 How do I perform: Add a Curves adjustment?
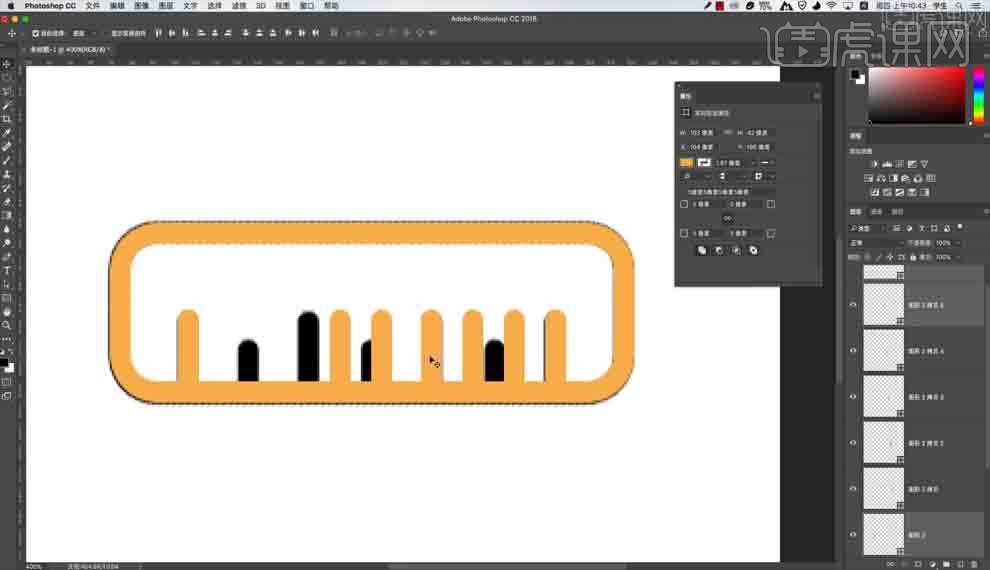[x=900, y=164]
